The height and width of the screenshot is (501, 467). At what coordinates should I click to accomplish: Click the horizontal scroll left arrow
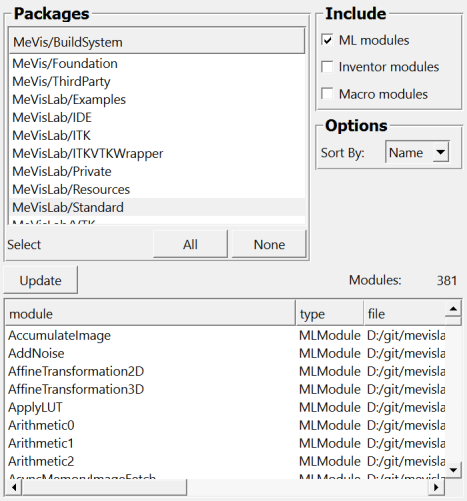click(x=14, y=487)
